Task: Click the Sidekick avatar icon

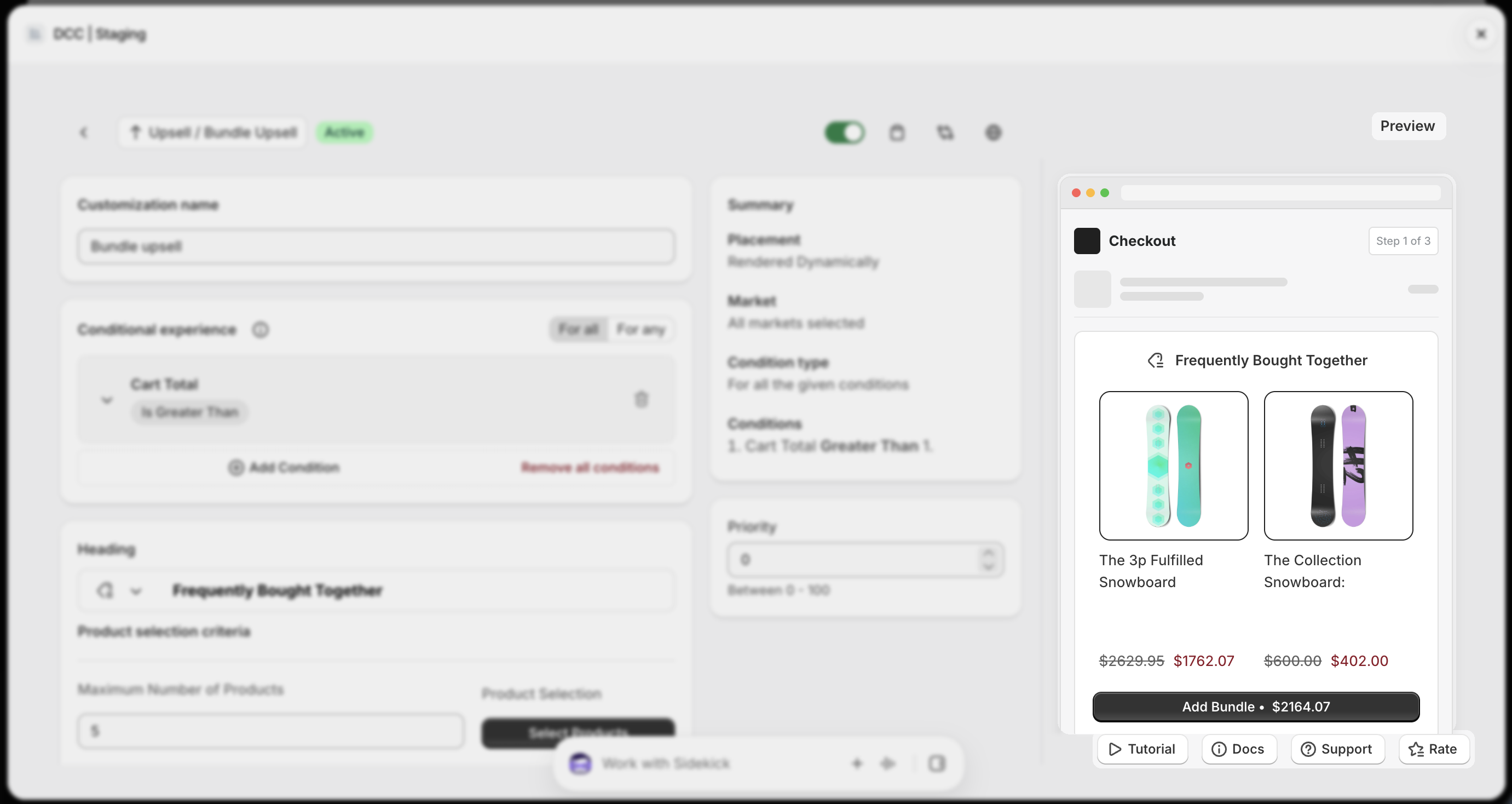Action: [580, 763]
